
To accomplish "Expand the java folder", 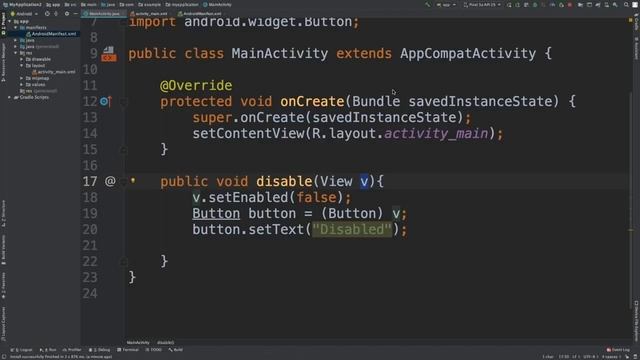I will [x=16, y=40].
